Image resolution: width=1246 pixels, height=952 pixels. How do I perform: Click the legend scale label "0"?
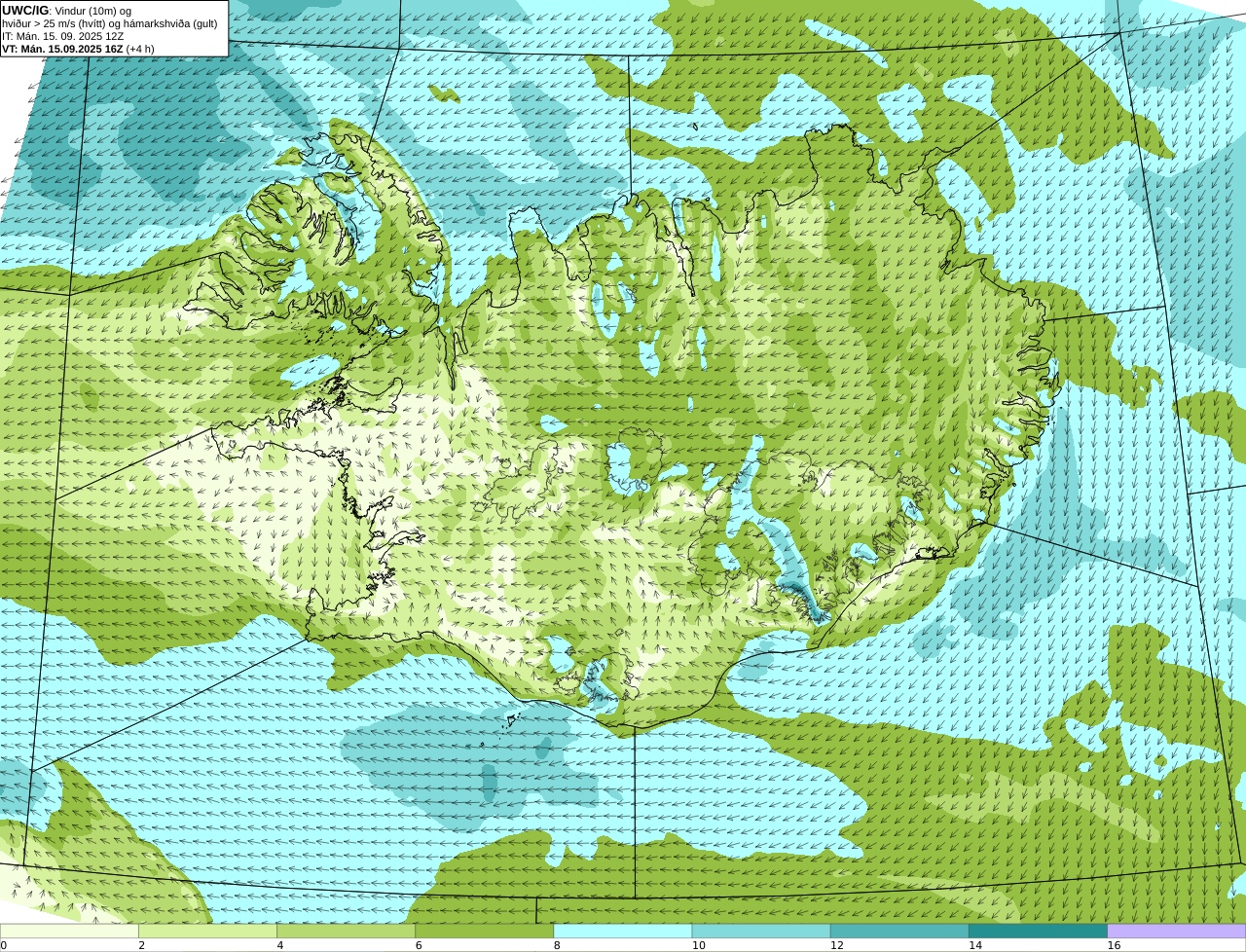point(3,945)
